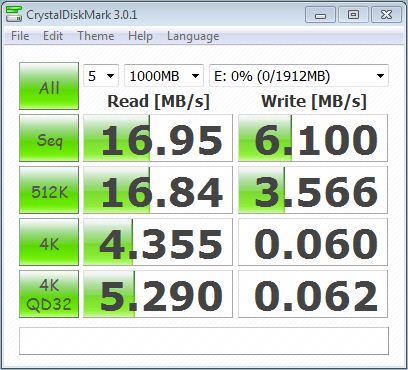Open the Edit menu
Screen dimensions: 408x370
click(x=53, y=36)
